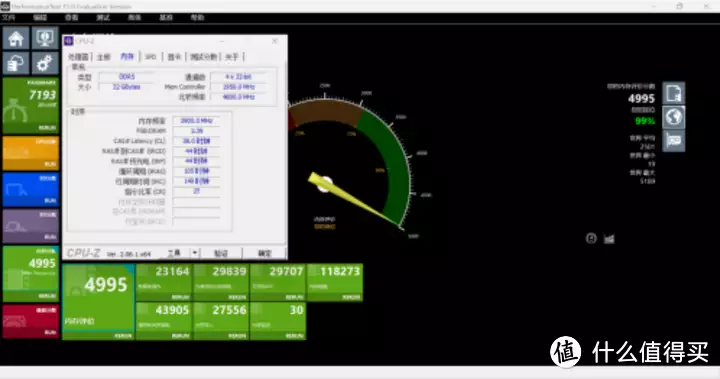Click the 验证 button in CPU-Z
Viewport: 720px width, 379px height.
(221, 253)
